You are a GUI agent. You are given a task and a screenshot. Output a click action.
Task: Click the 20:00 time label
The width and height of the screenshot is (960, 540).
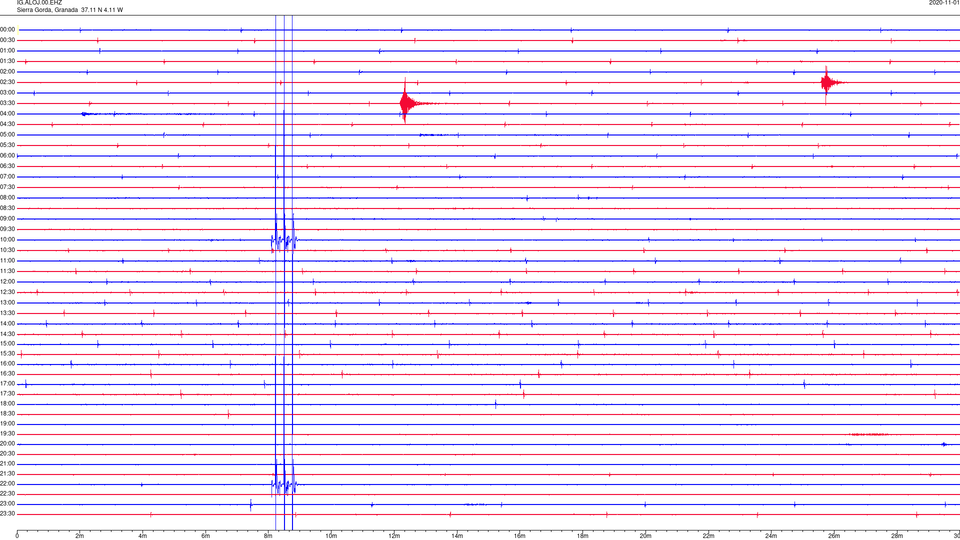[7, 444]
